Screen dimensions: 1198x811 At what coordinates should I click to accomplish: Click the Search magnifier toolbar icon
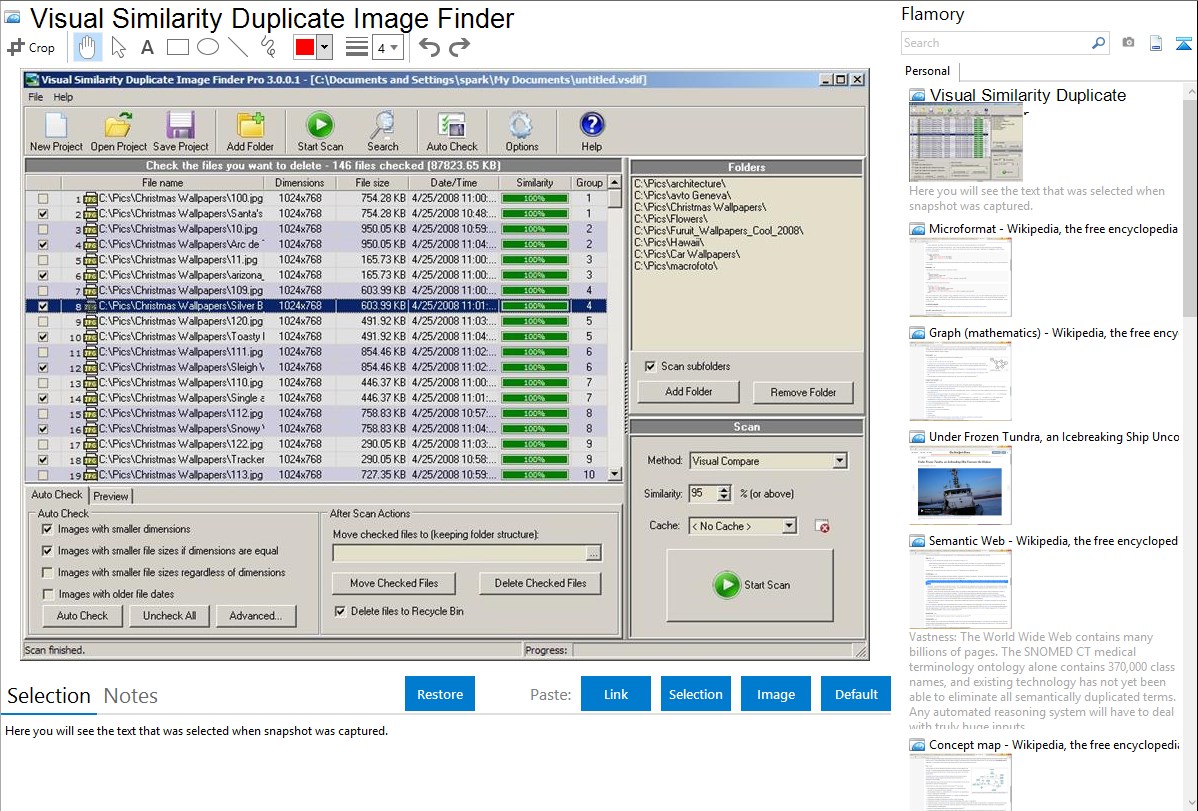(x=383, y=131)
